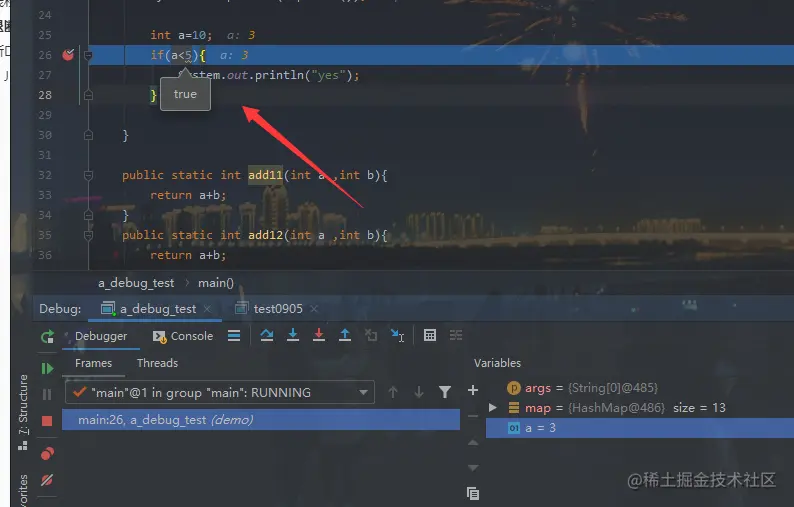Close the a_debug_test debug tab
794x507 pixels.
pos(207,308)
